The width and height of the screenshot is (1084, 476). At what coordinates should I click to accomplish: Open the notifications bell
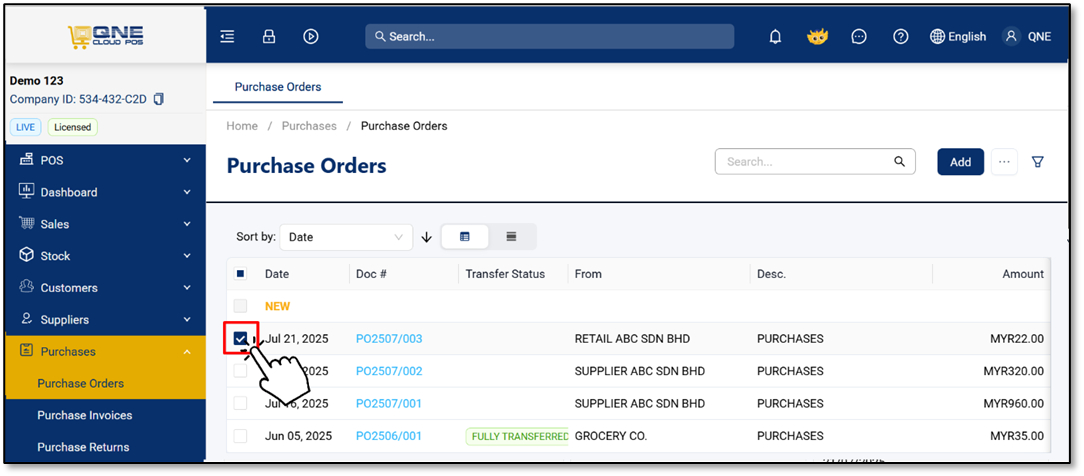coord(776,37)
